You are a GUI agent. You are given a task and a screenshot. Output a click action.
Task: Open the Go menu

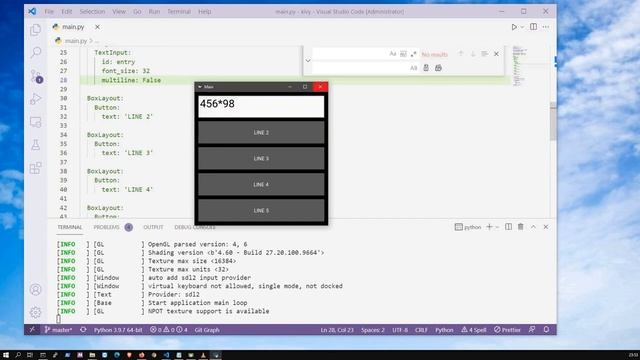pos(137,11)
